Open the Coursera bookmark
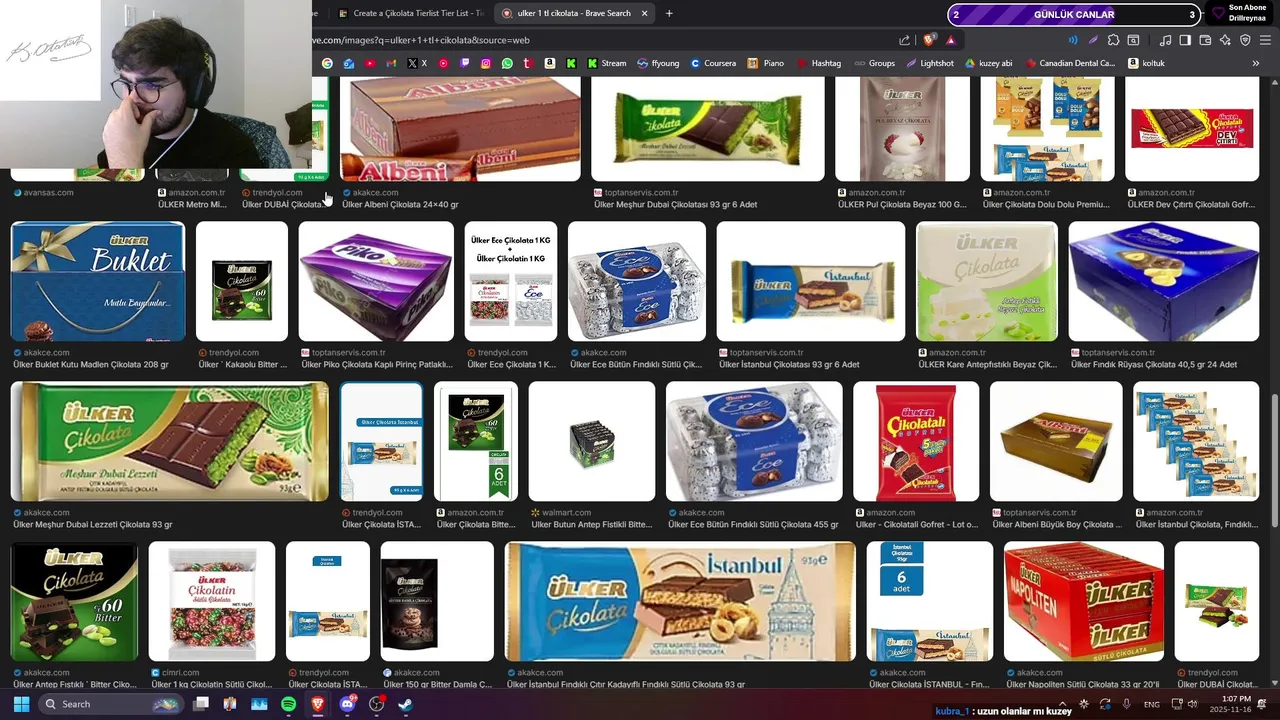 tap(713, 63)
